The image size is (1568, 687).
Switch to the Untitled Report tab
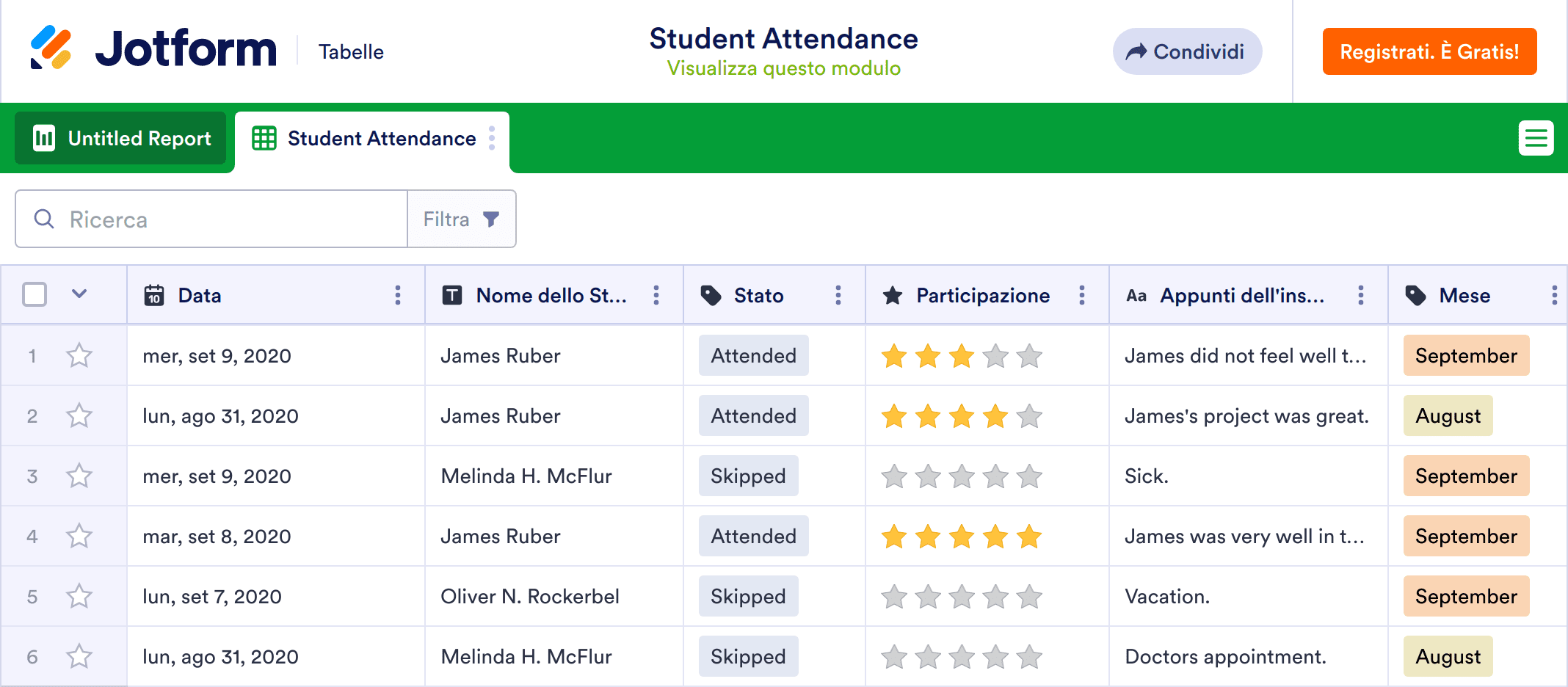coord(121,138)
